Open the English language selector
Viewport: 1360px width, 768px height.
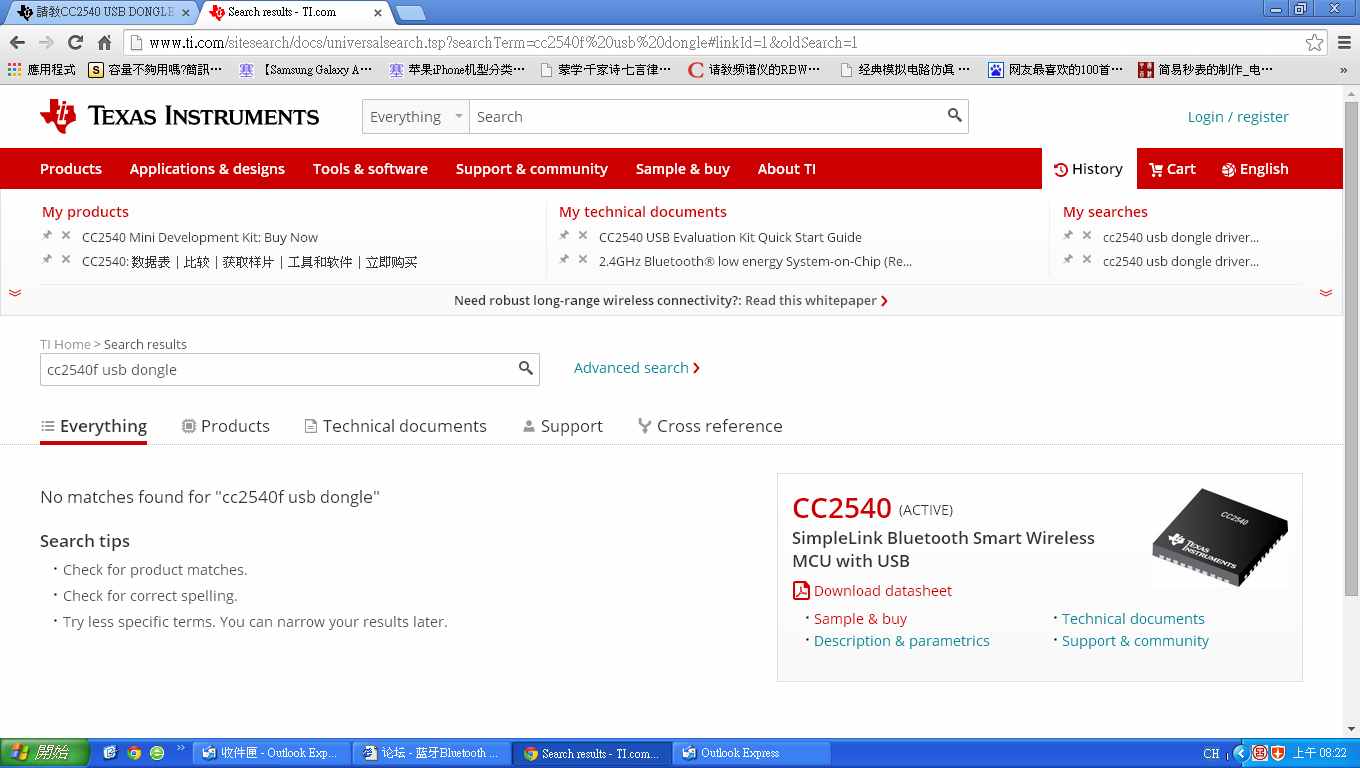[1255, 169]
